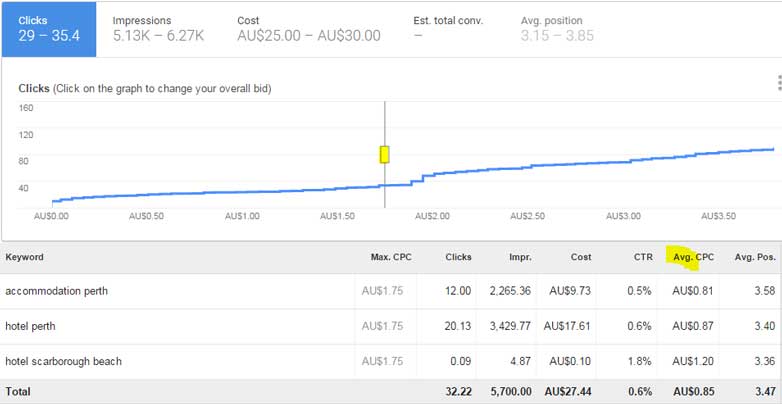Select keyword 'hotel perth'
The image size is (782, 404).
[30, 326]
